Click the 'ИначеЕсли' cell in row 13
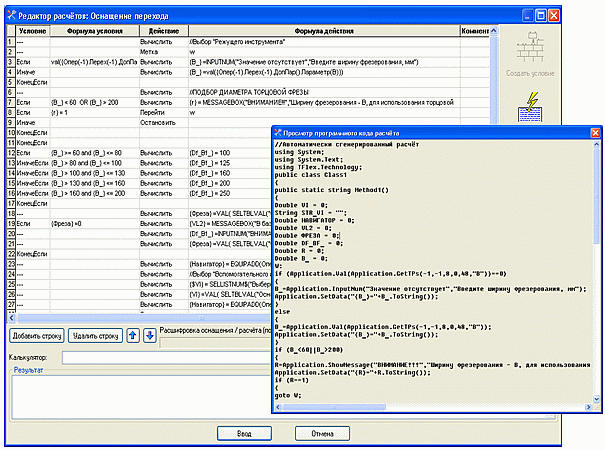Image resolution: width=605 pixels, height=450 pixels. [32, 163]
